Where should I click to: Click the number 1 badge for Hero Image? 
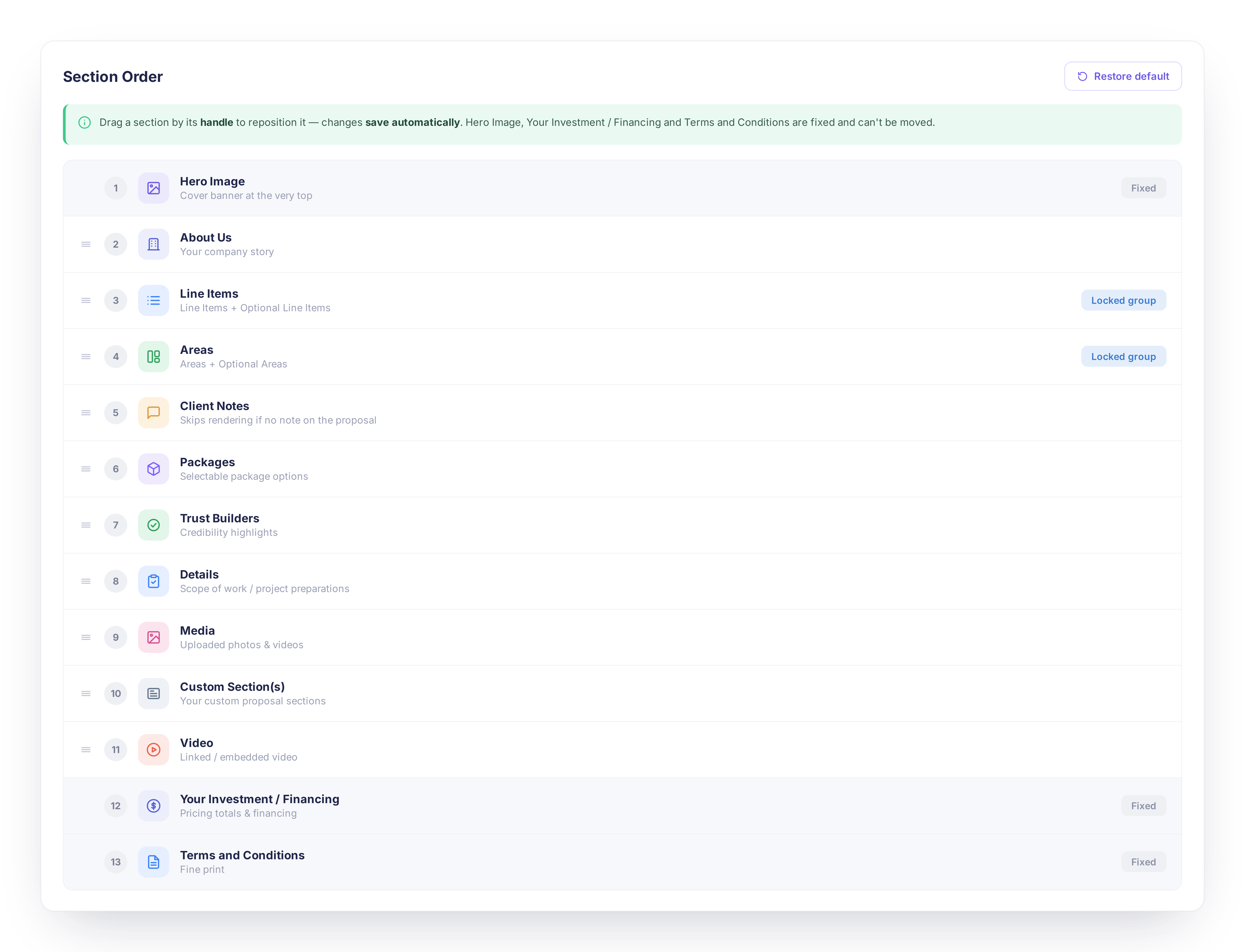pyautogui.click(x=116, y=188)
